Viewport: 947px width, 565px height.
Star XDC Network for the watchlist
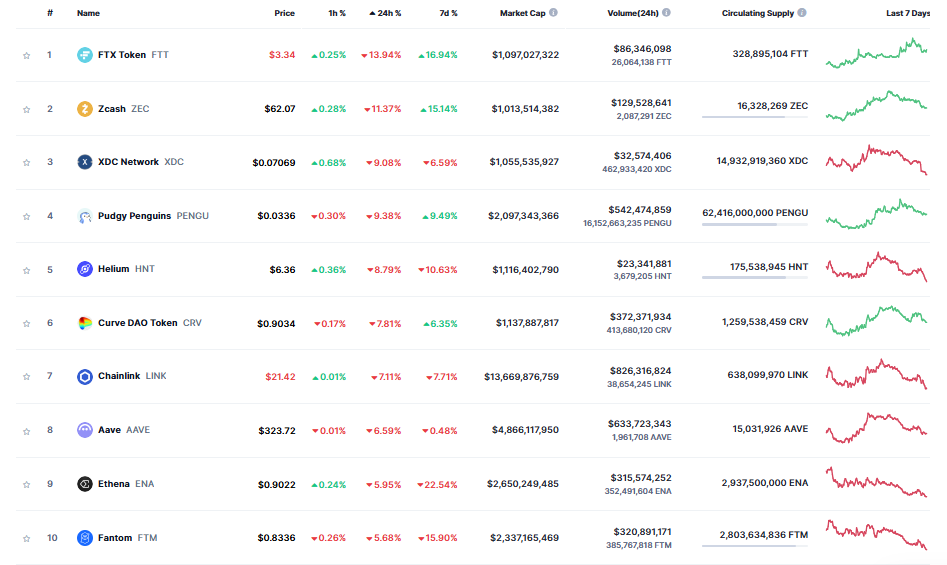pos(27,163)
